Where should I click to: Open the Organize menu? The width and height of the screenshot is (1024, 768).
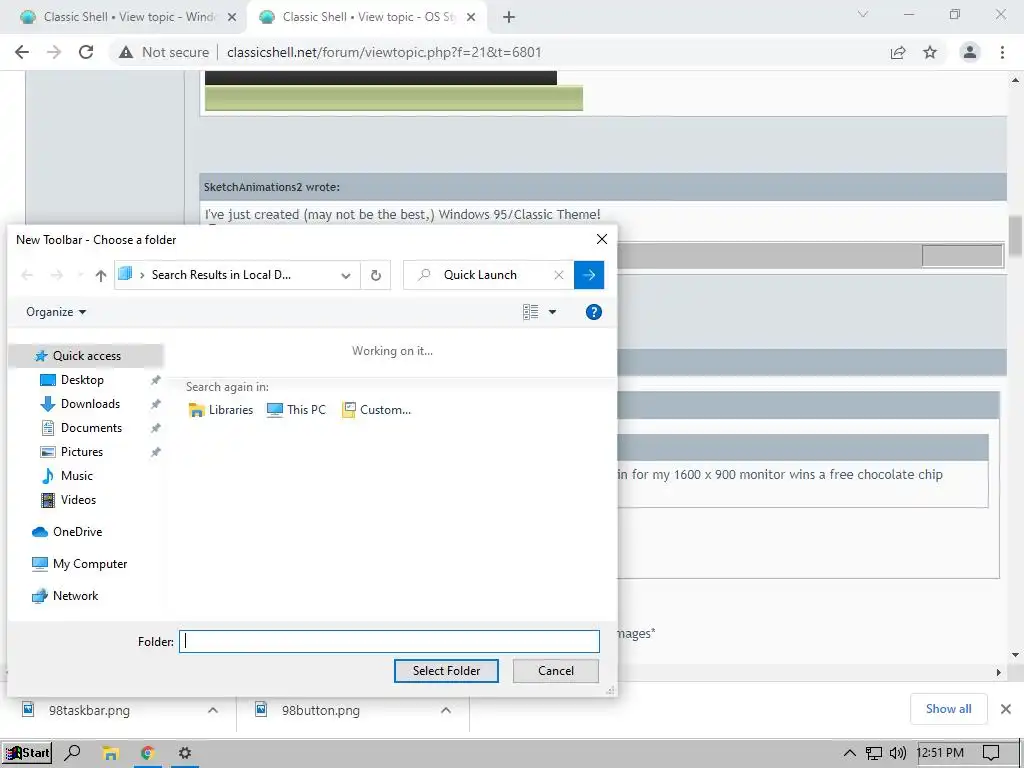pyautogui.click(x=56, y=312)
